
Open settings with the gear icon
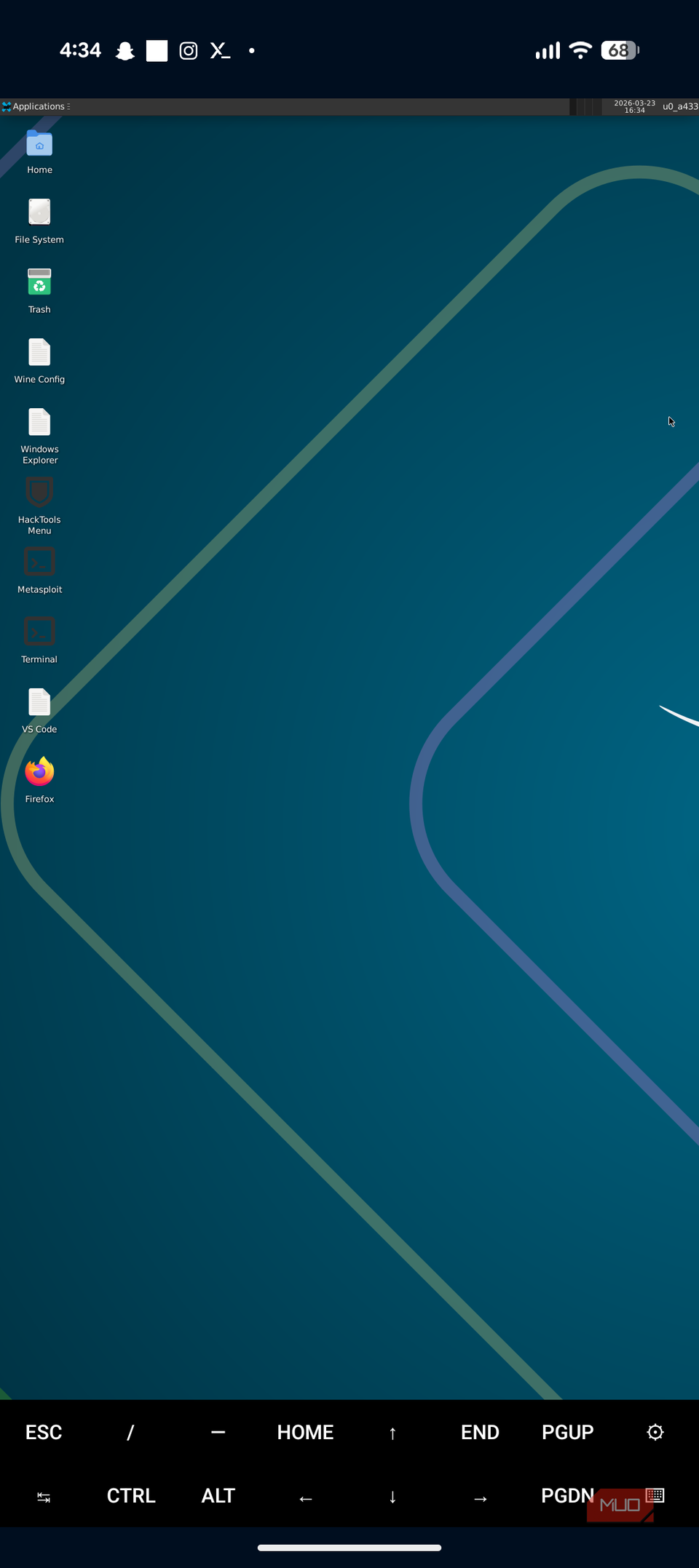coord(655,1432)
